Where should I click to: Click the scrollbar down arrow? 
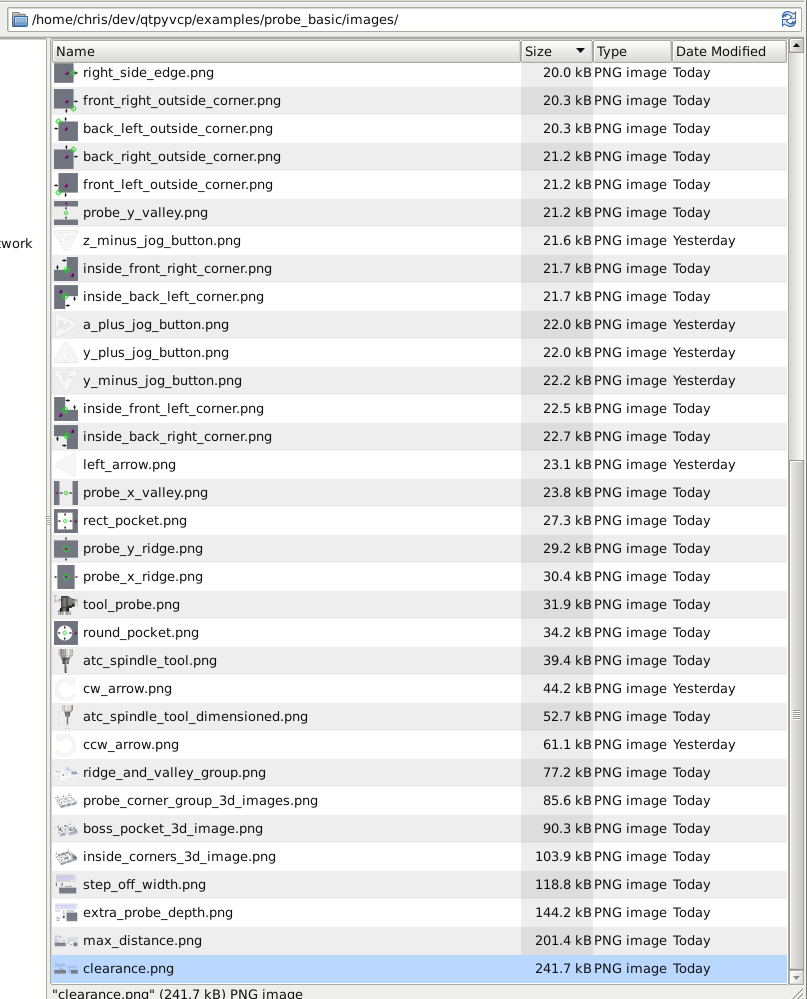(796, 976)
